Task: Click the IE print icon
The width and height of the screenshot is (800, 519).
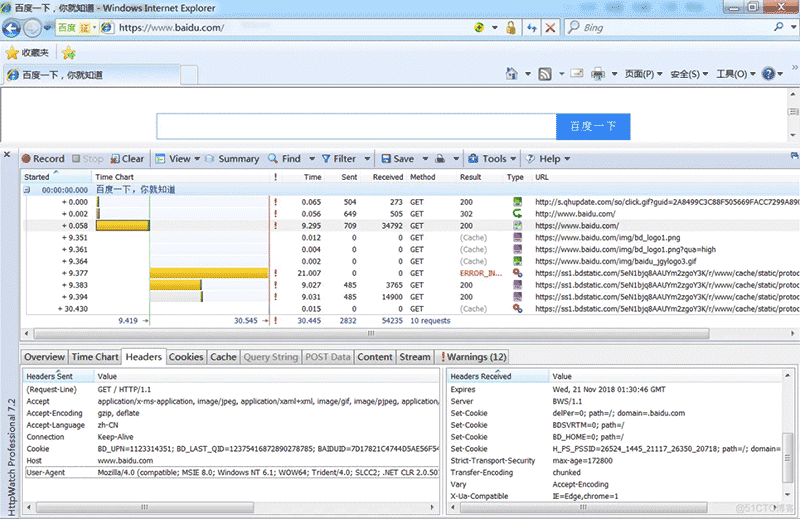Action: [x=597, y=74]
